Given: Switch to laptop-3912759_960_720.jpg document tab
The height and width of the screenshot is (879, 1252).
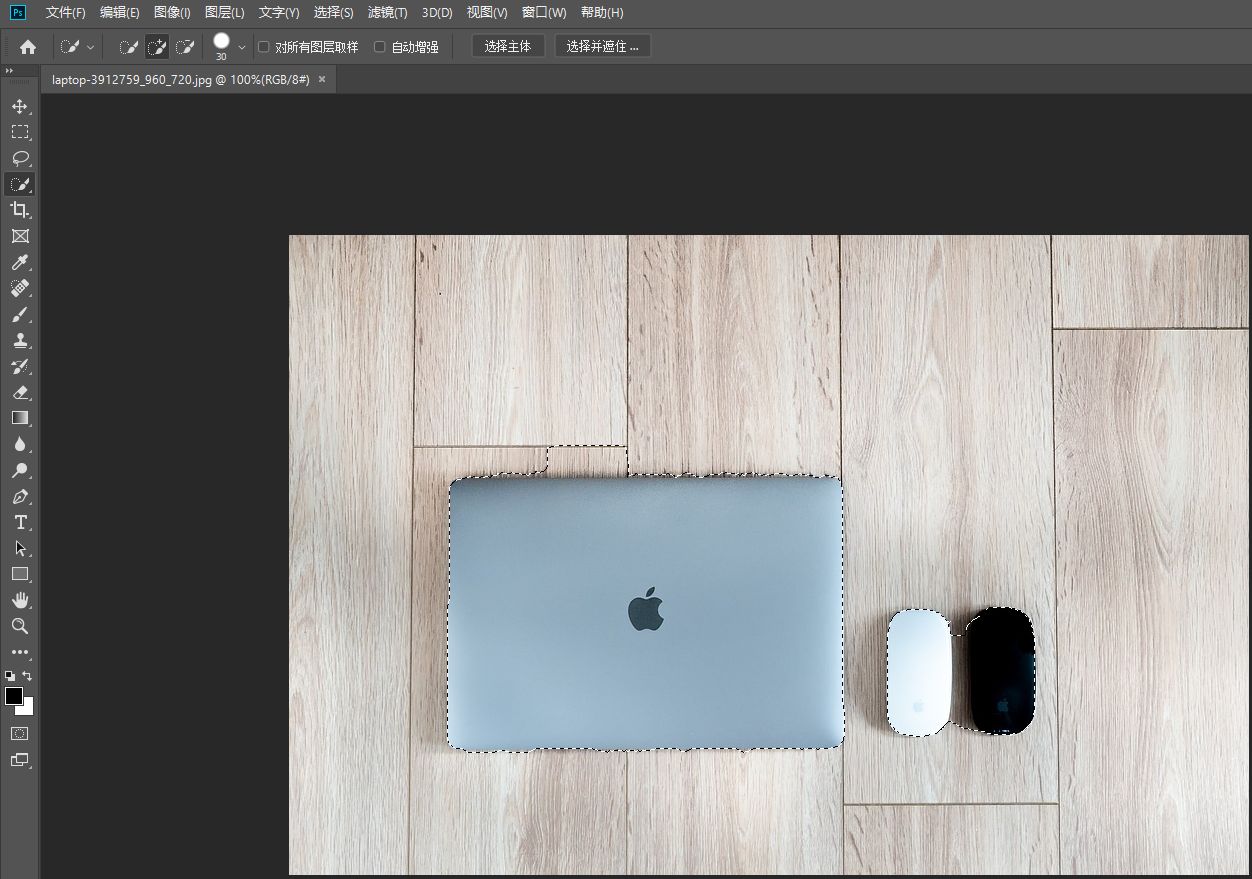Looking at the screenshot, I should coord(181,79).
